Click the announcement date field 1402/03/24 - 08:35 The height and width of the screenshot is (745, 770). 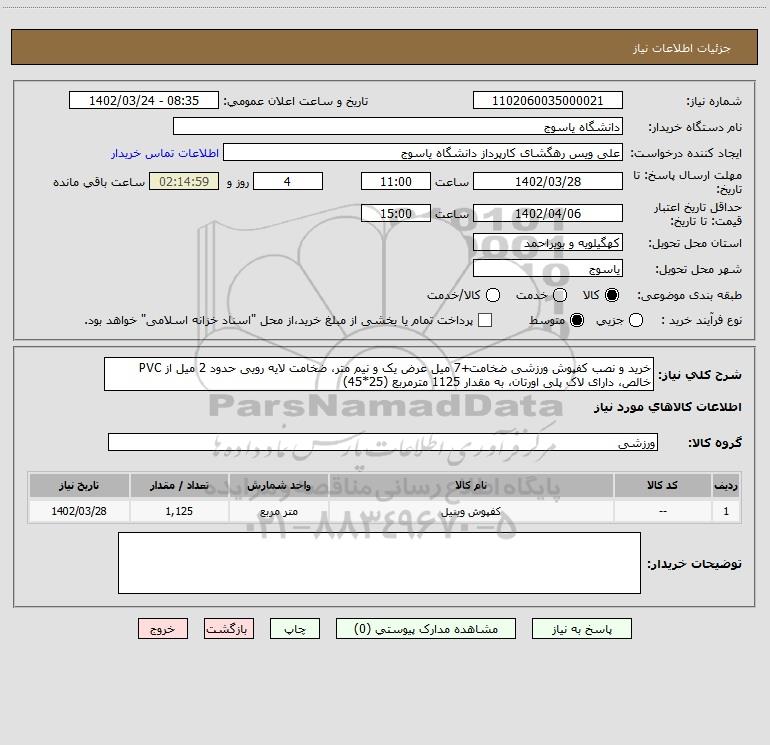tap(144, 101)
